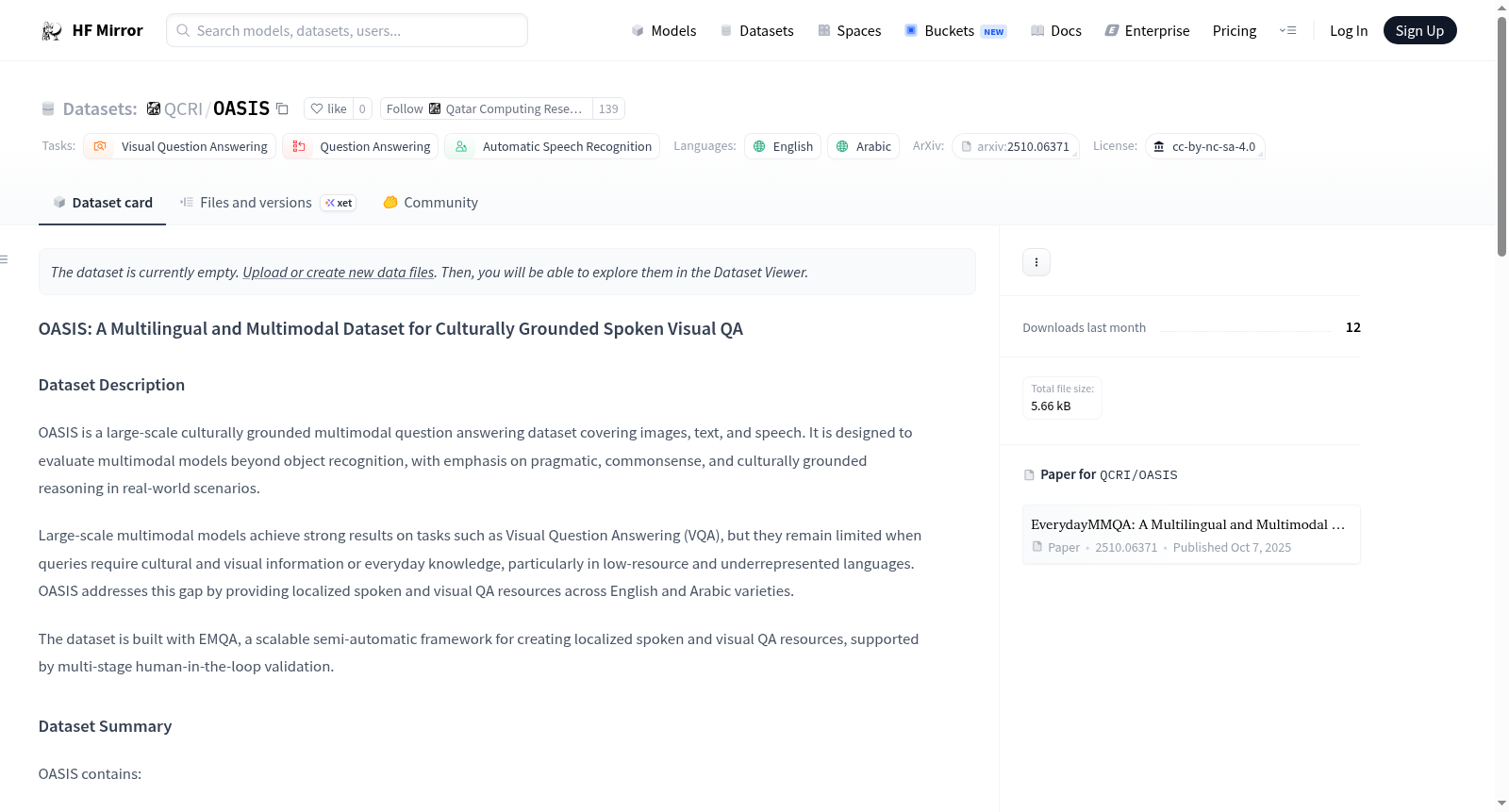Screen dimensions: 1509x812
Task: Open the Community tab
Action: pyautogui.click(x=430, y=203)
